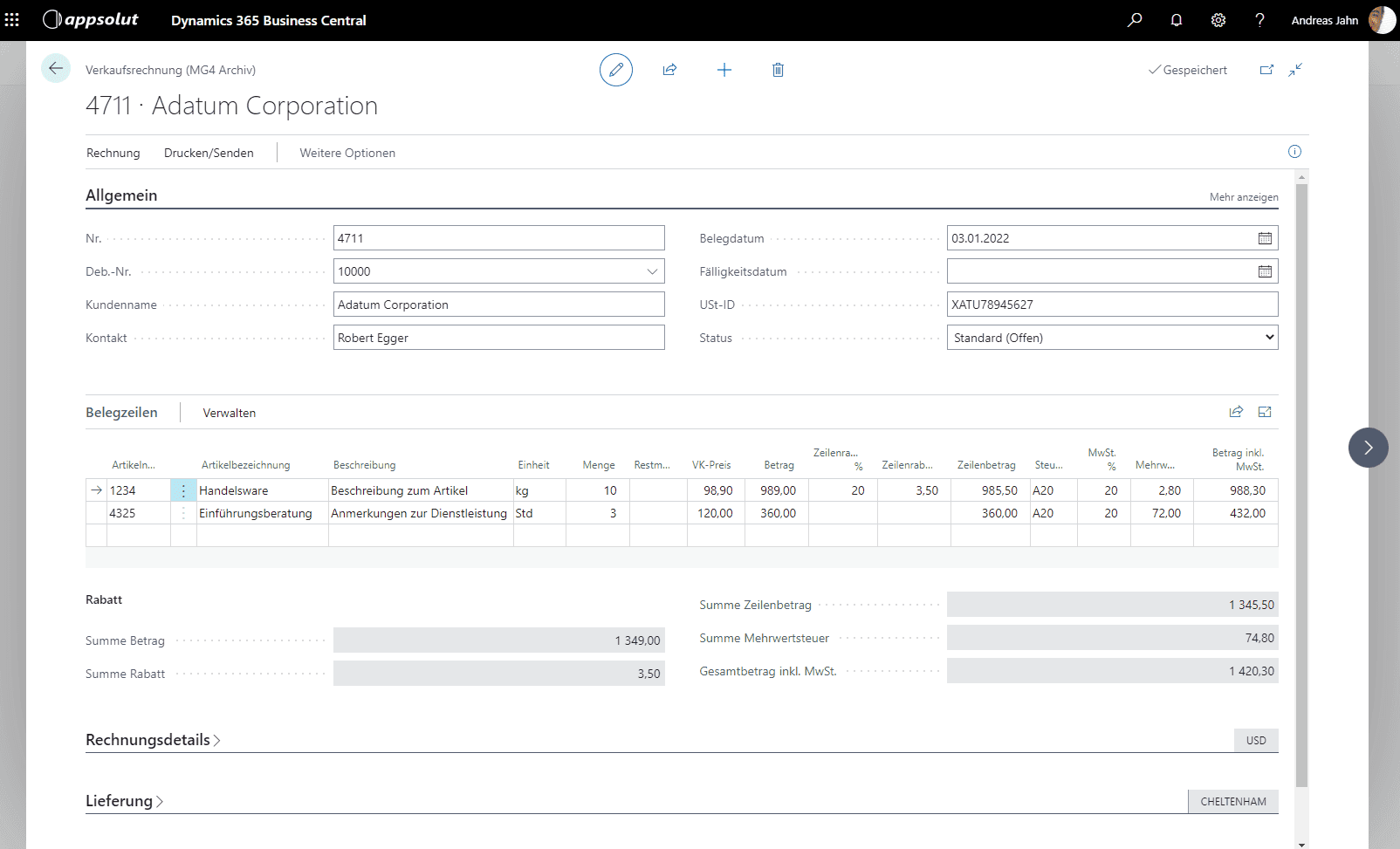1400x849 pixels.
Task: Open the notifications bell
Action: tap(1177, 20)
